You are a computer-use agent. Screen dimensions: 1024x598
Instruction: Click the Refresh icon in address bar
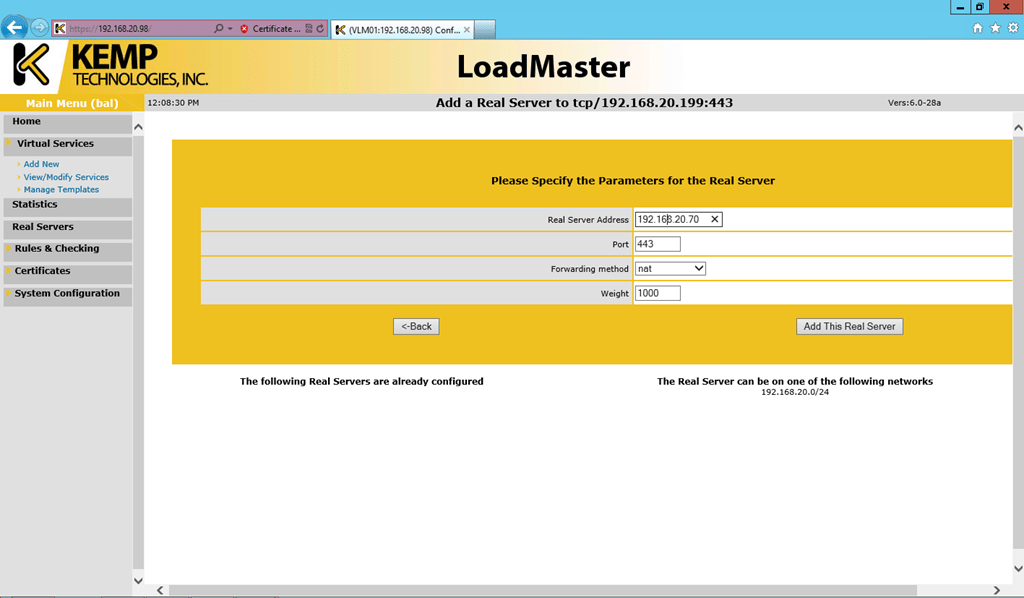click(320, 29)
